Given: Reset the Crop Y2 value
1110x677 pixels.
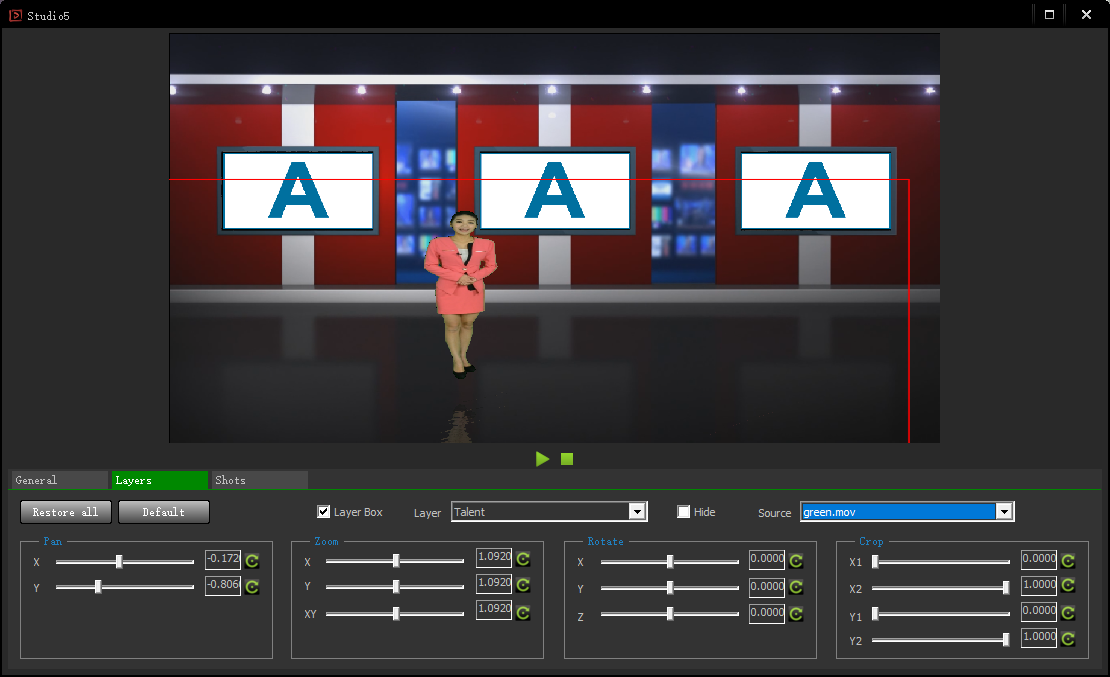Looking at the screenshot, I should (1068, 639).
